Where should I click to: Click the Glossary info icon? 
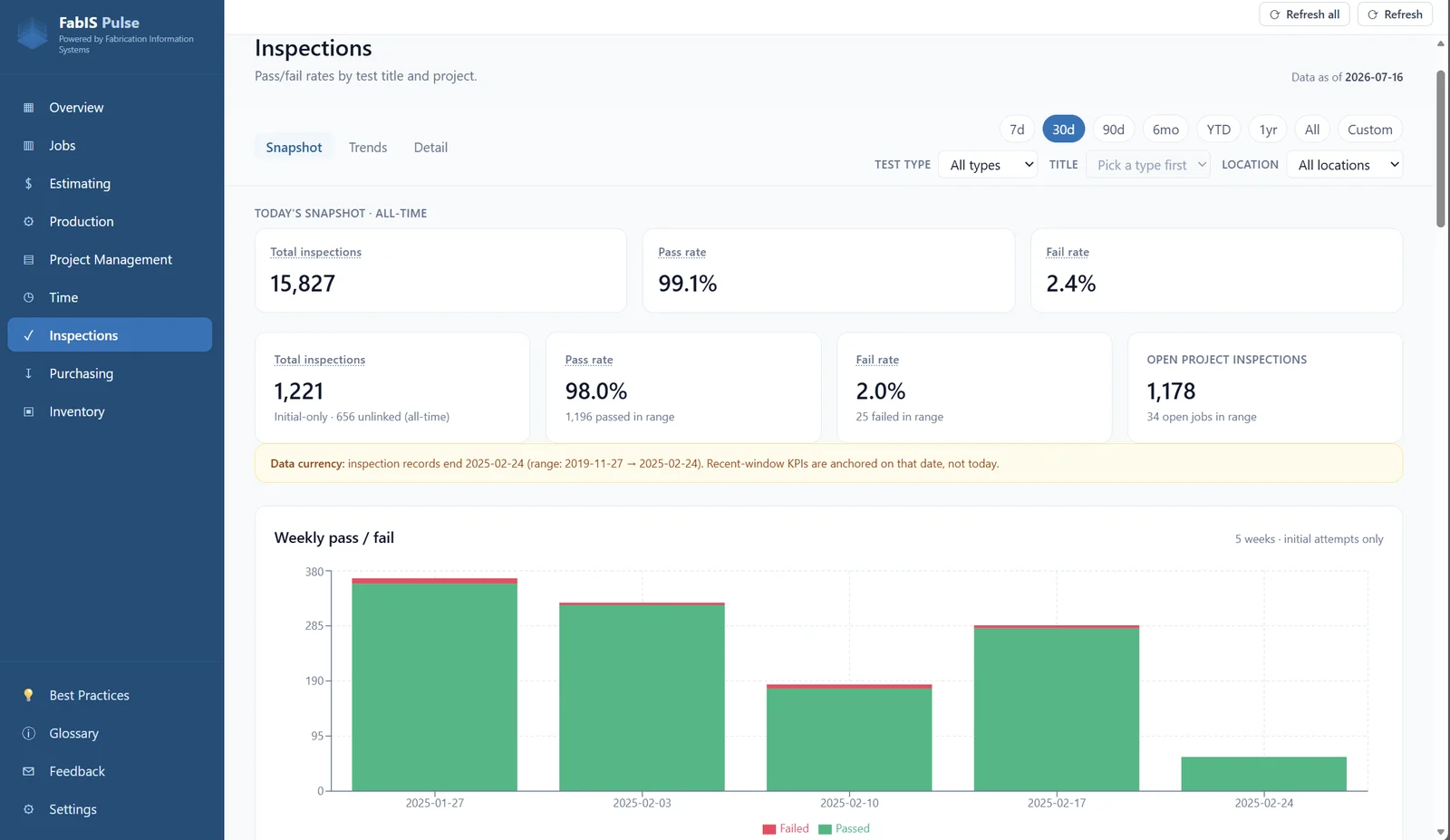coord(28,734)
